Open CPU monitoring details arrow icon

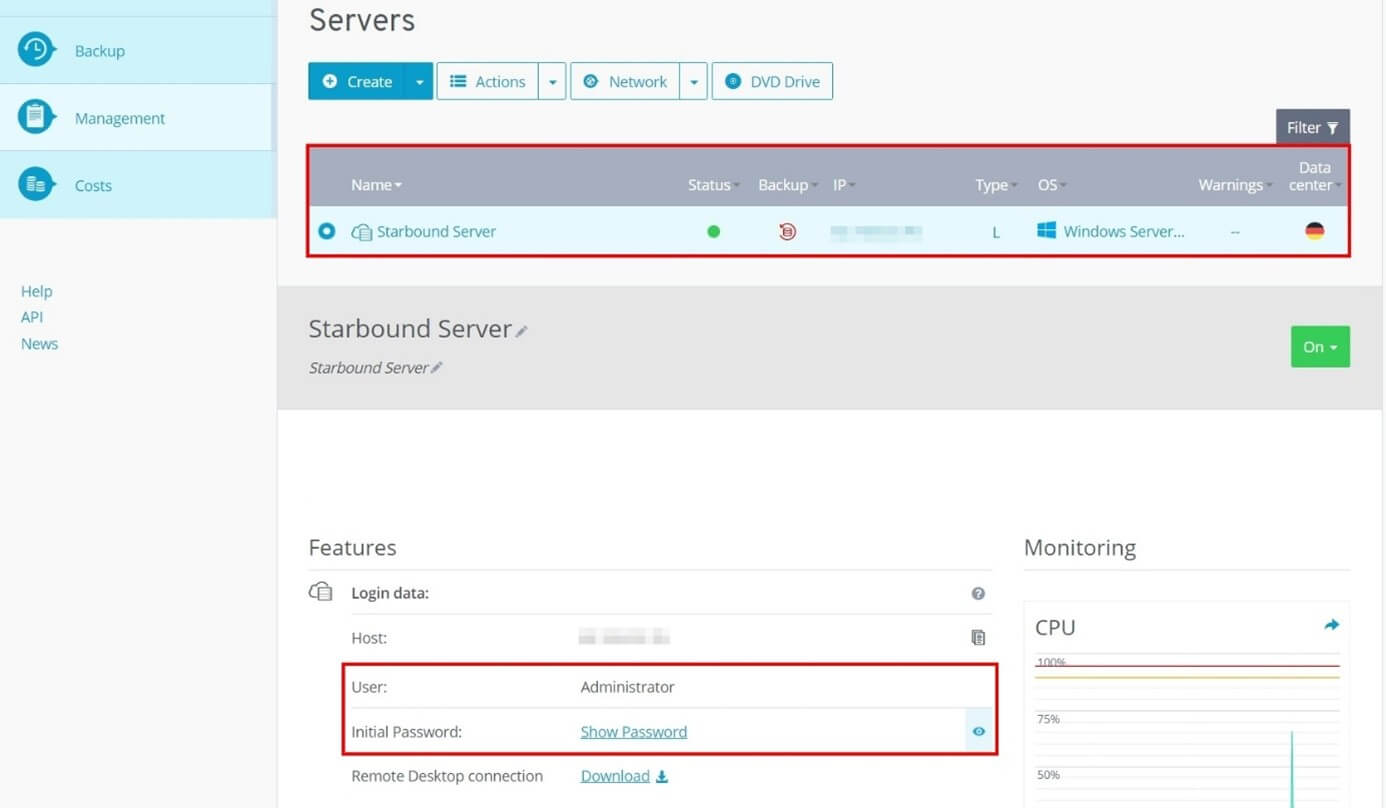pyautogui.click(x=1331, y=625)
